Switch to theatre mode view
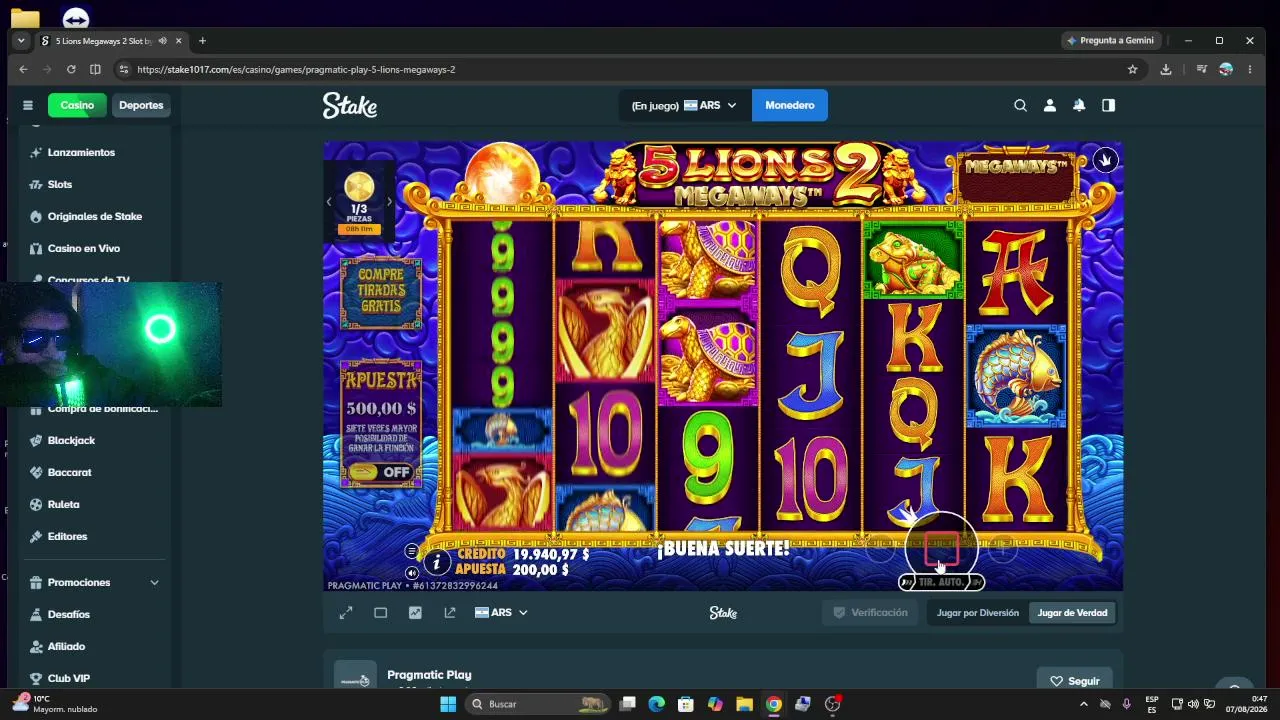The height and width of the screenshot is (720, 1280). point(380,613)
